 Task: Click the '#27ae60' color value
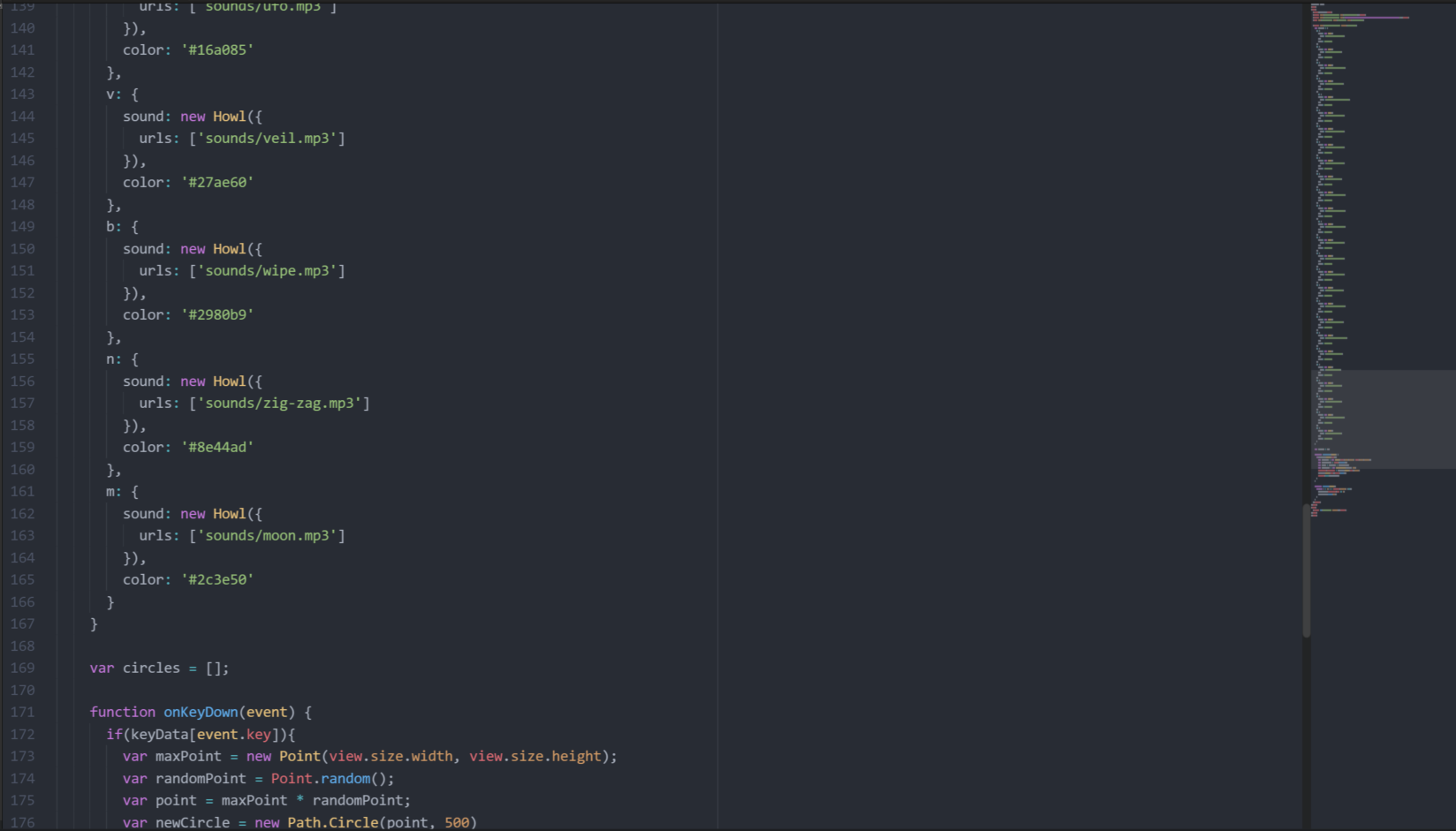[x=217, y=183]
